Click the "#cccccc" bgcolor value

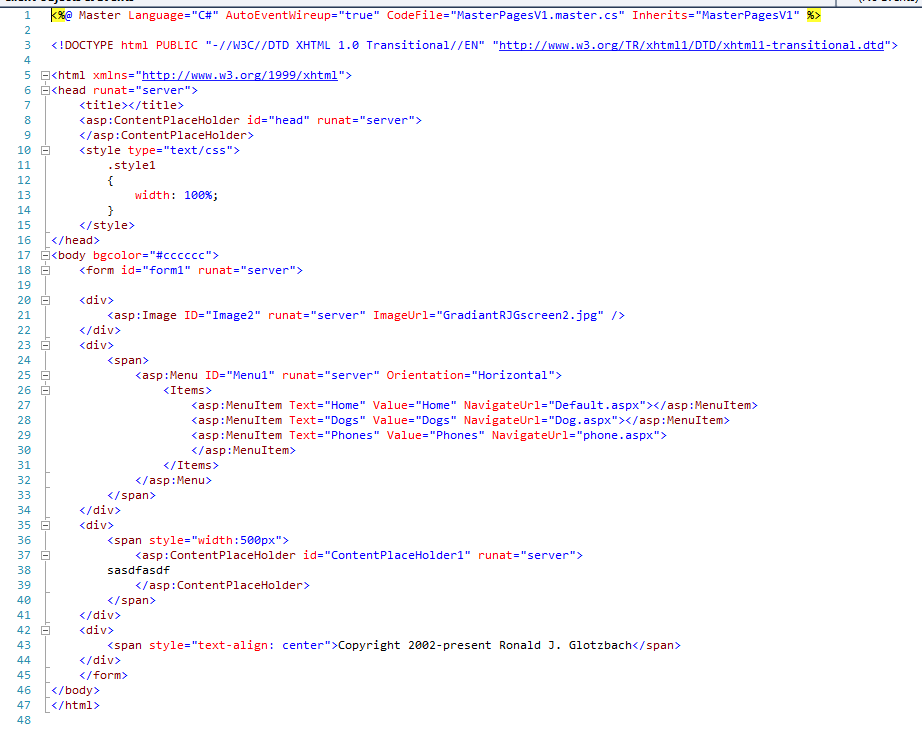[x=181, y=255]
